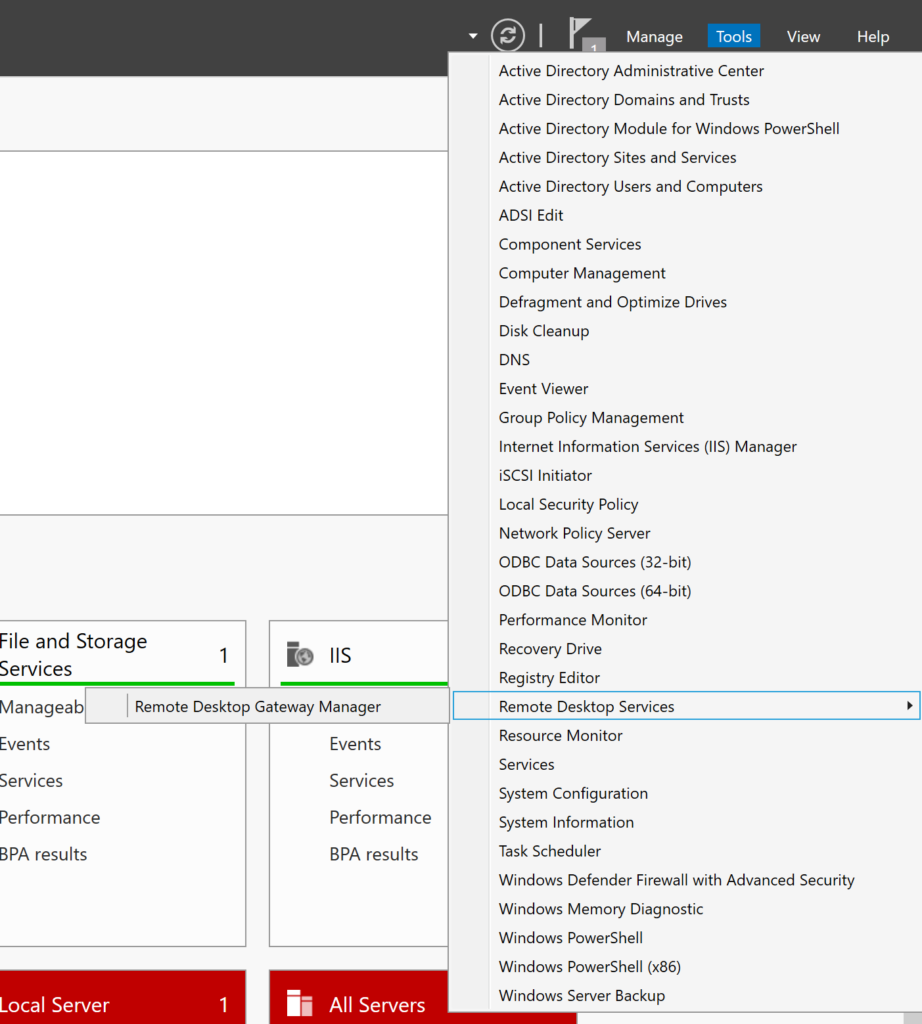This screenshot has height=1024, width=922.
Task: Open the Help menu
Action: coord(872,35)
